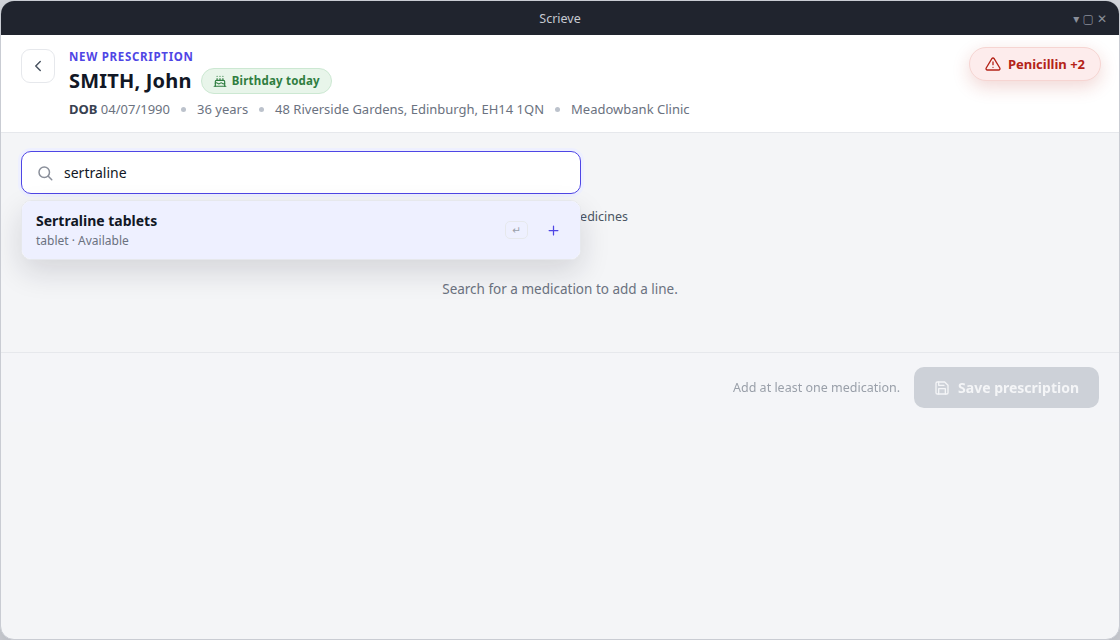Click 'Search for a medication to add a line'
The image size is (1120, 640).
point(560,289)
